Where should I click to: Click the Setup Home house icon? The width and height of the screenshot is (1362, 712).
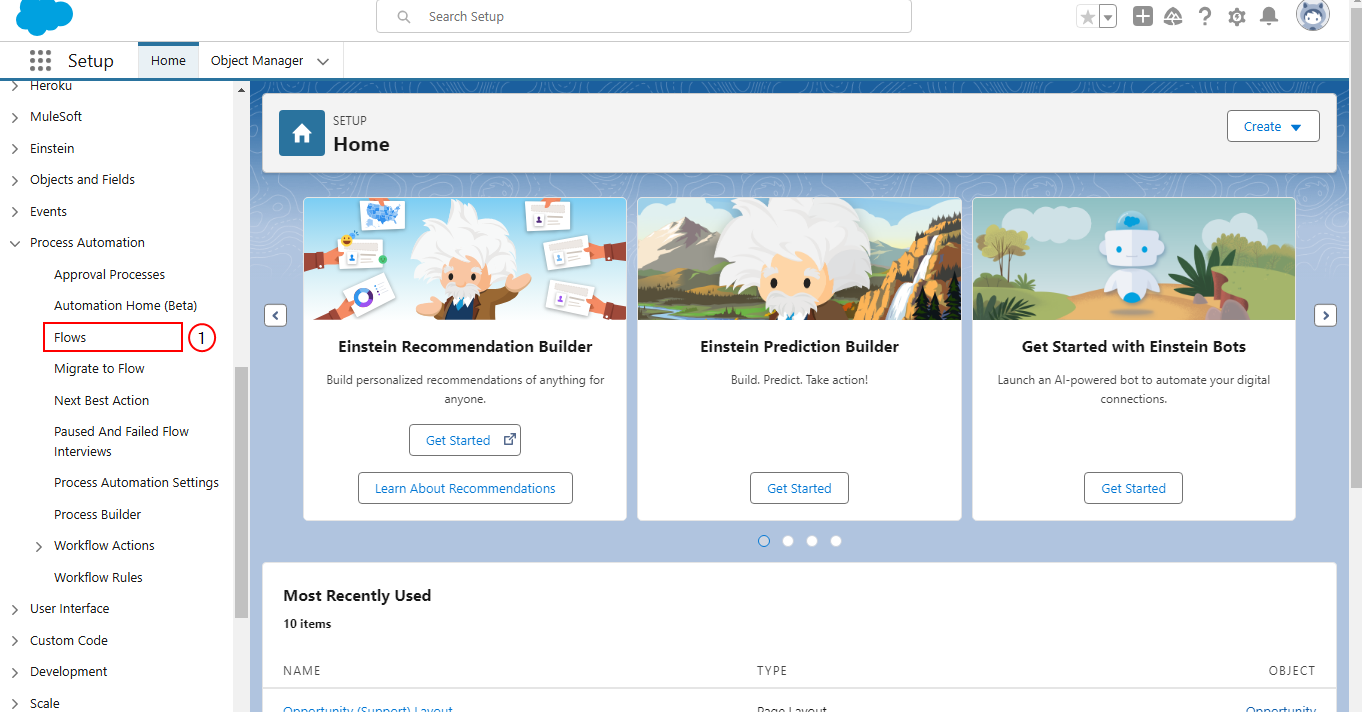coord(302,133)
